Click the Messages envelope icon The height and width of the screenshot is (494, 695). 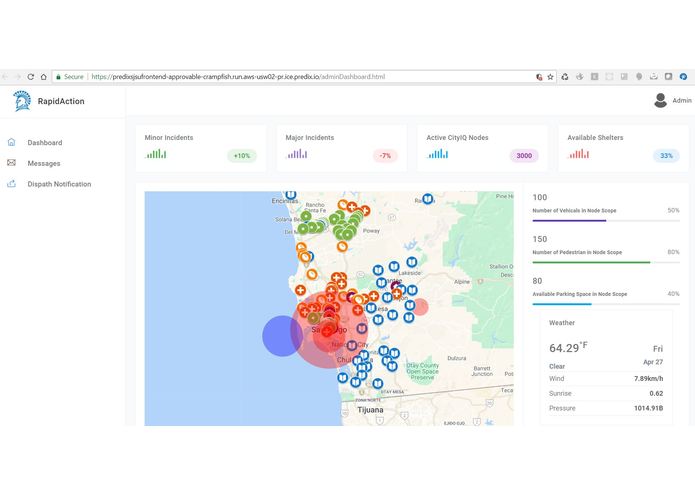pyautogui.click(x=12, y=163)
